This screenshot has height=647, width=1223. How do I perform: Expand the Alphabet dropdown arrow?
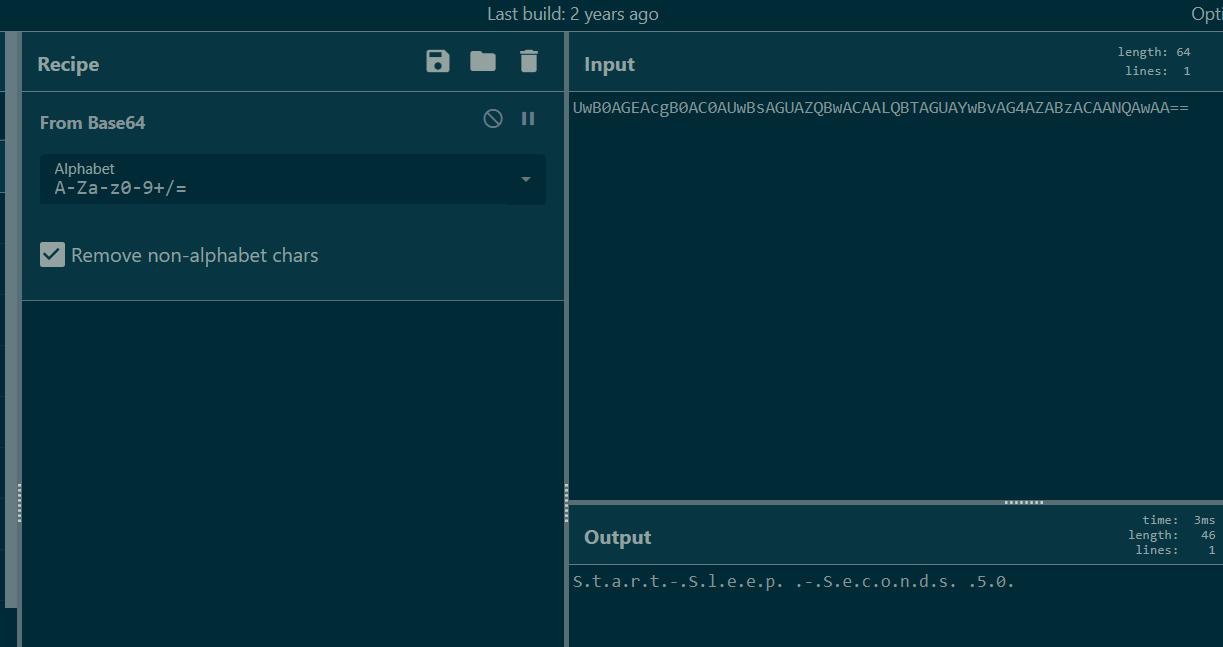point(526,180)
